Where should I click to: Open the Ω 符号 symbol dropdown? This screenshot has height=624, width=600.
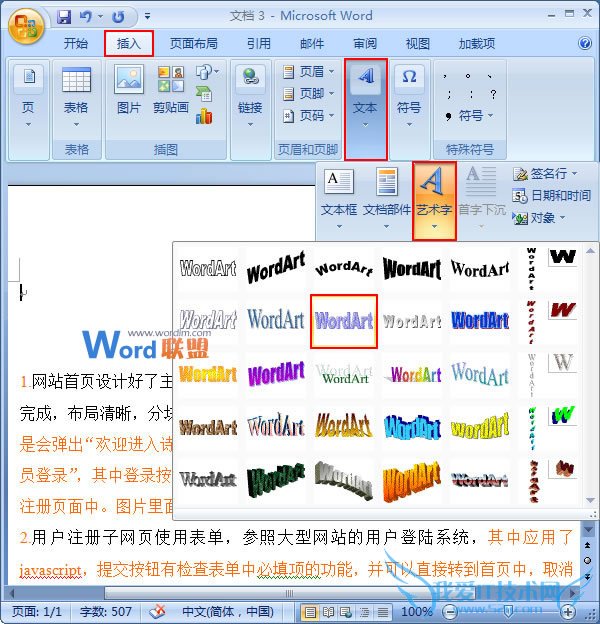click(409, 98)
